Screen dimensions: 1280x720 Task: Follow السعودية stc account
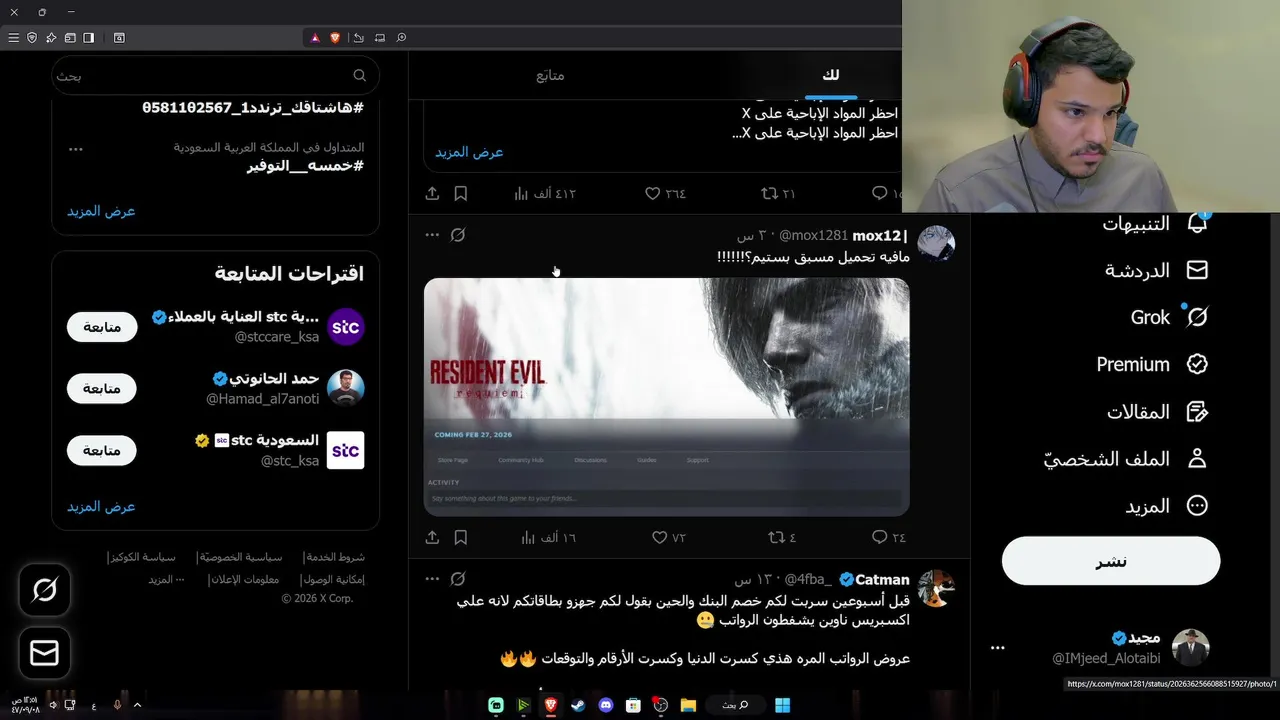102,450
